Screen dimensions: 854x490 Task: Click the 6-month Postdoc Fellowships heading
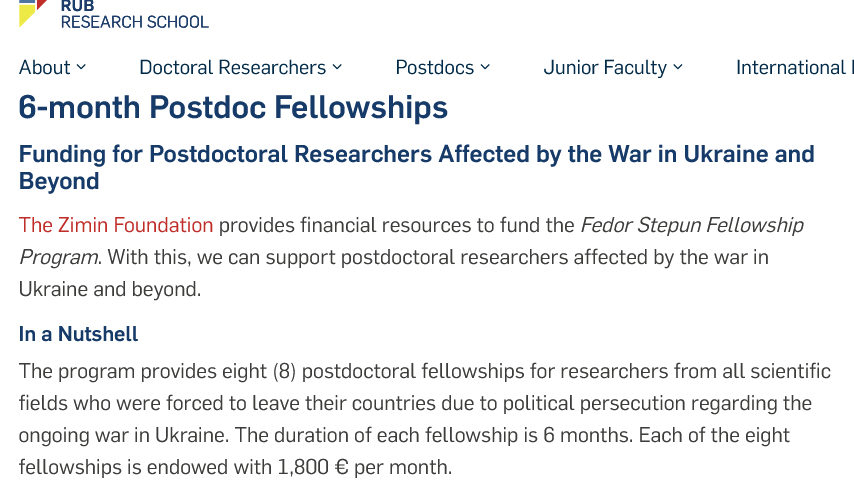coord(233,107)
